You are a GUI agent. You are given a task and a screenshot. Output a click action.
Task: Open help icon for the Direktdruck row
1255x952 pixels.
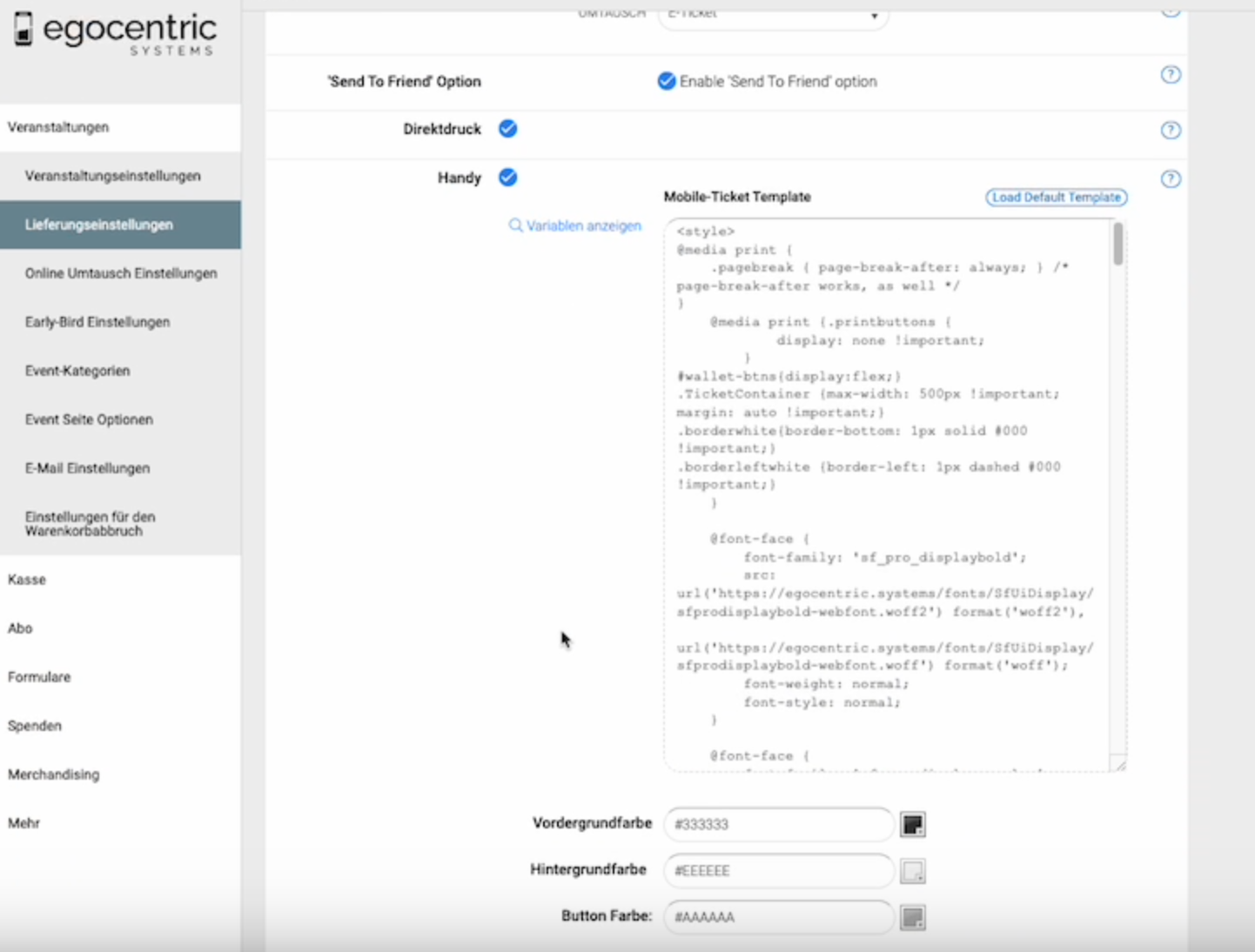1171,131
